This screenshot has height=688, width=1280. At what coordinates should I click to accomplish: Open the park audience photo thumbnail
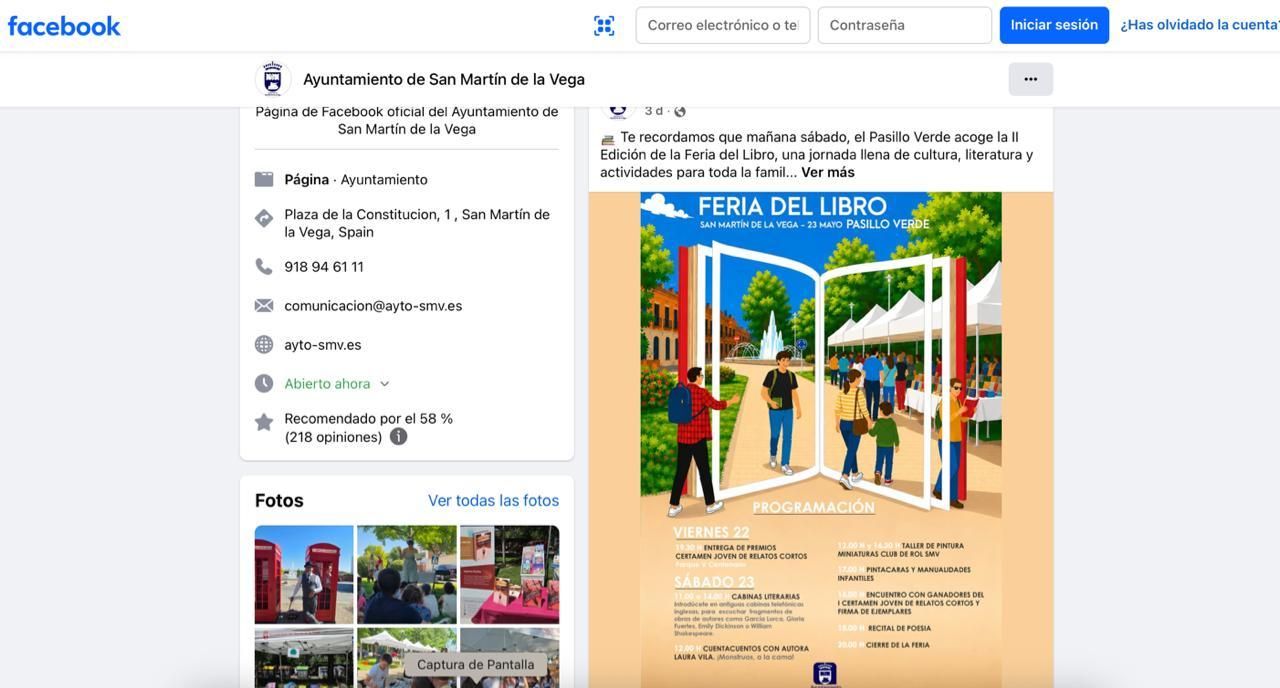coord(407,575)
